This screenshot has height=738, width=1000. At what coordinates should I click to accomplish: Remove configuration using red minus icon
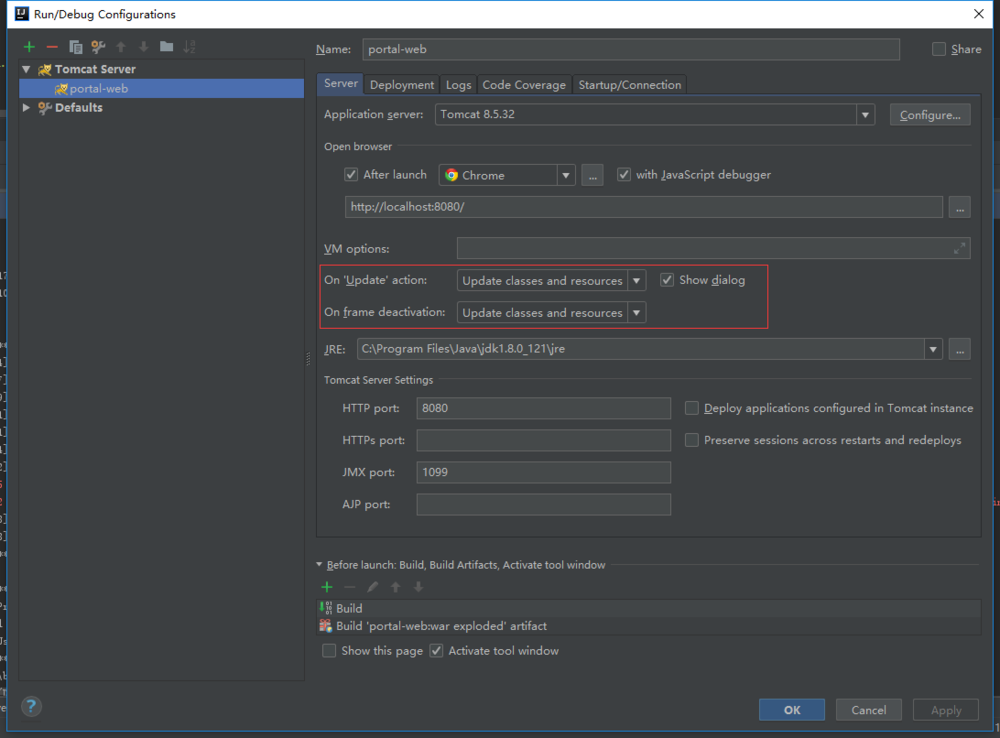[52, 47]
